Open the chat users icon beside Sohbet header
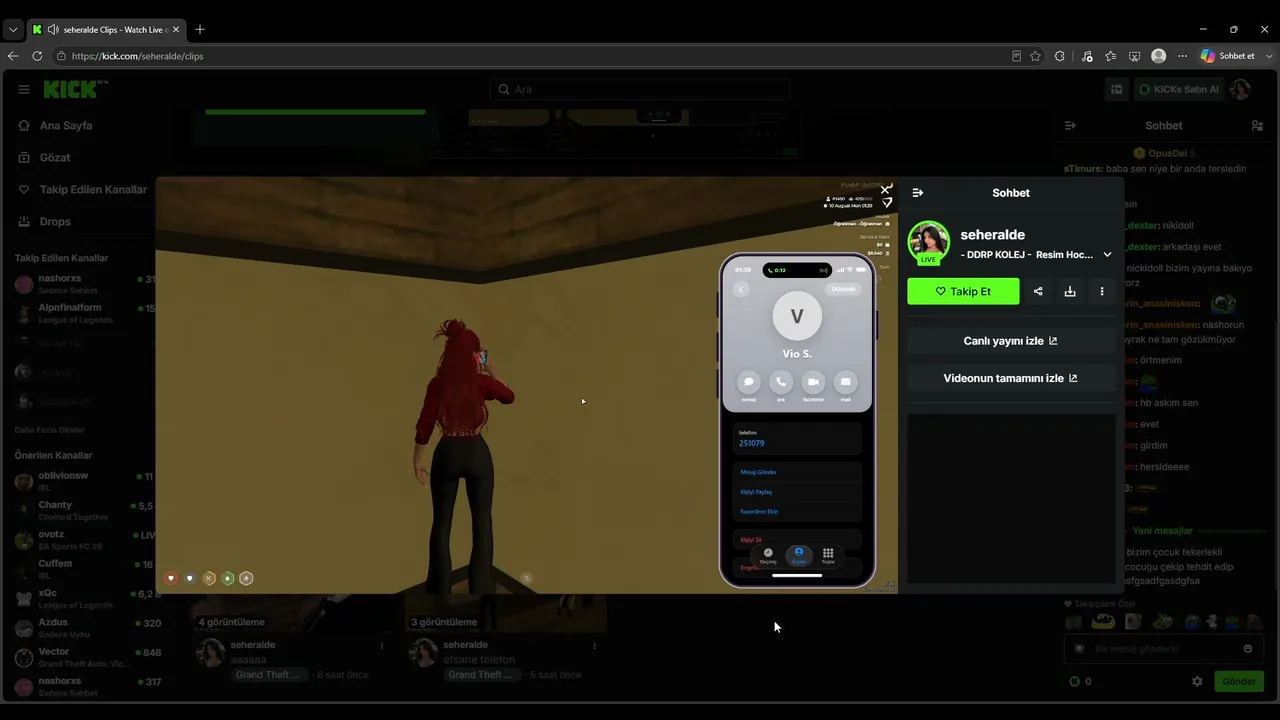The image size is (1280, 720). pyautogui.click(x=1257, y=126)
